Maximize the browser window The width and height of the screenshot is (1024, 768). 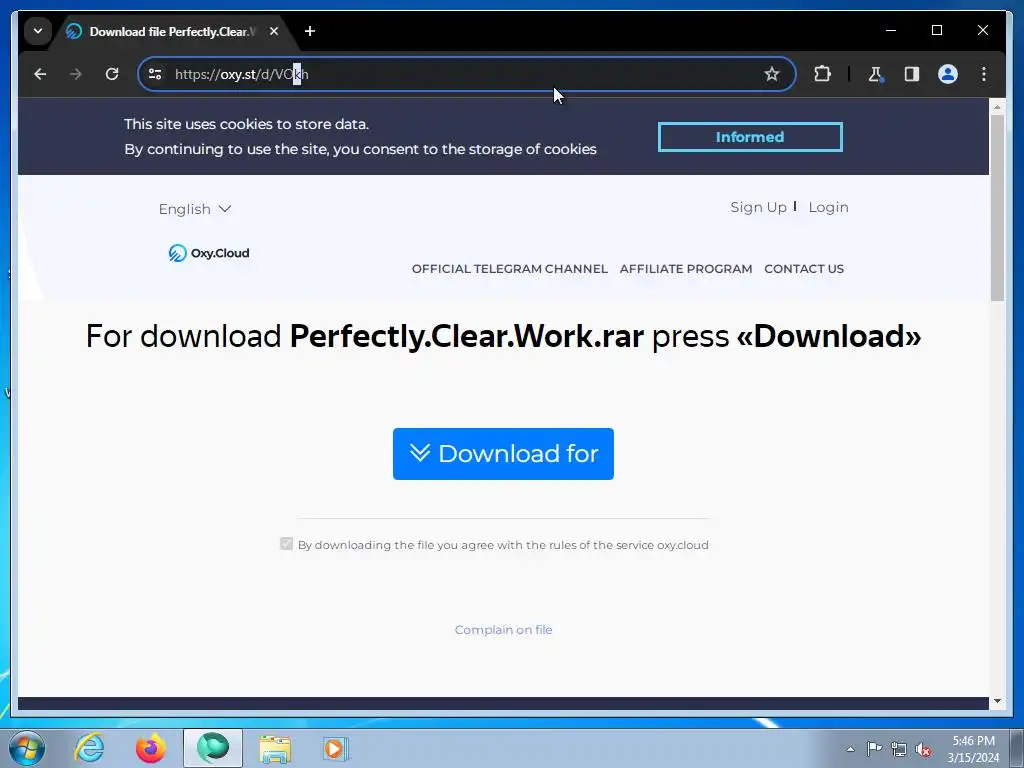point(936,31)
